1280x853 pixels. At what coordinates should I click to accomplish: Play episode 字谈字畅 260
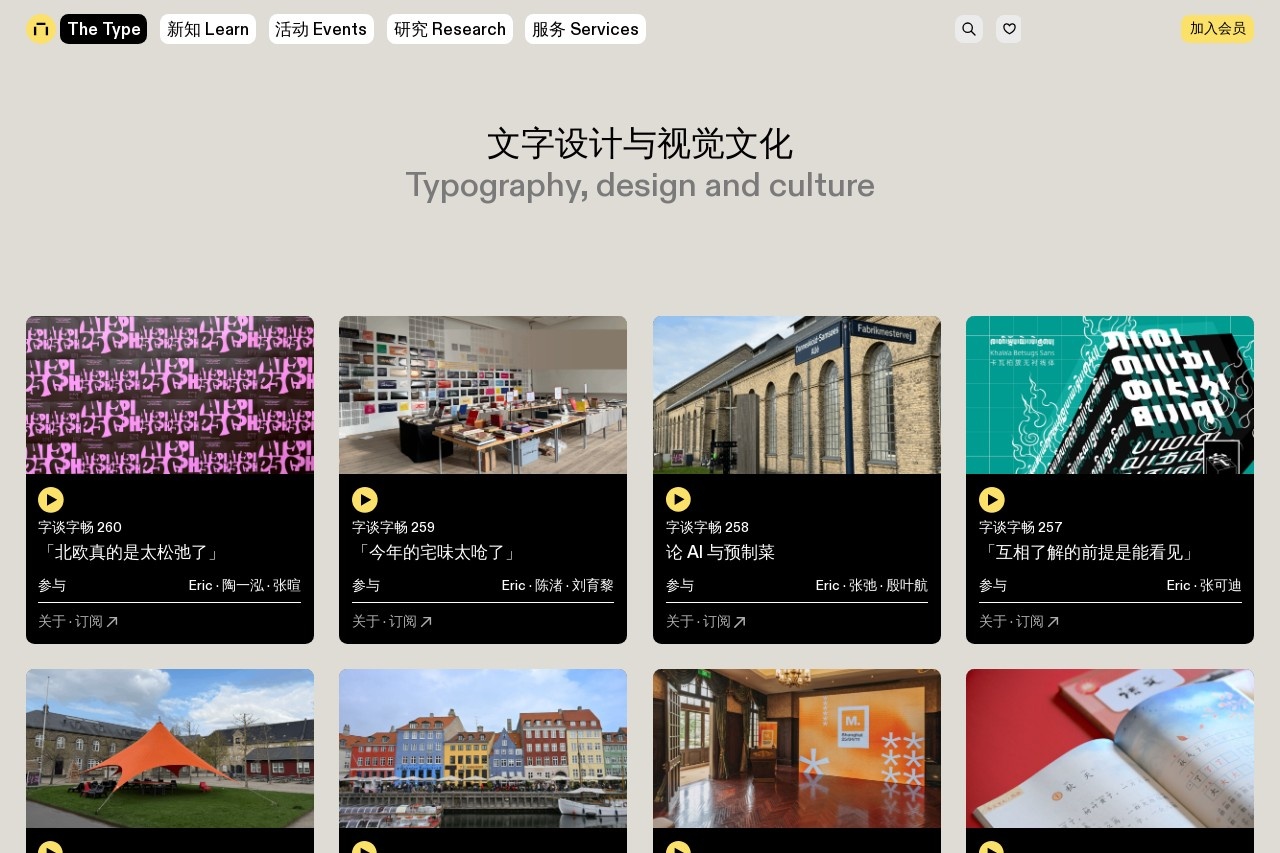tap(51, 500)
